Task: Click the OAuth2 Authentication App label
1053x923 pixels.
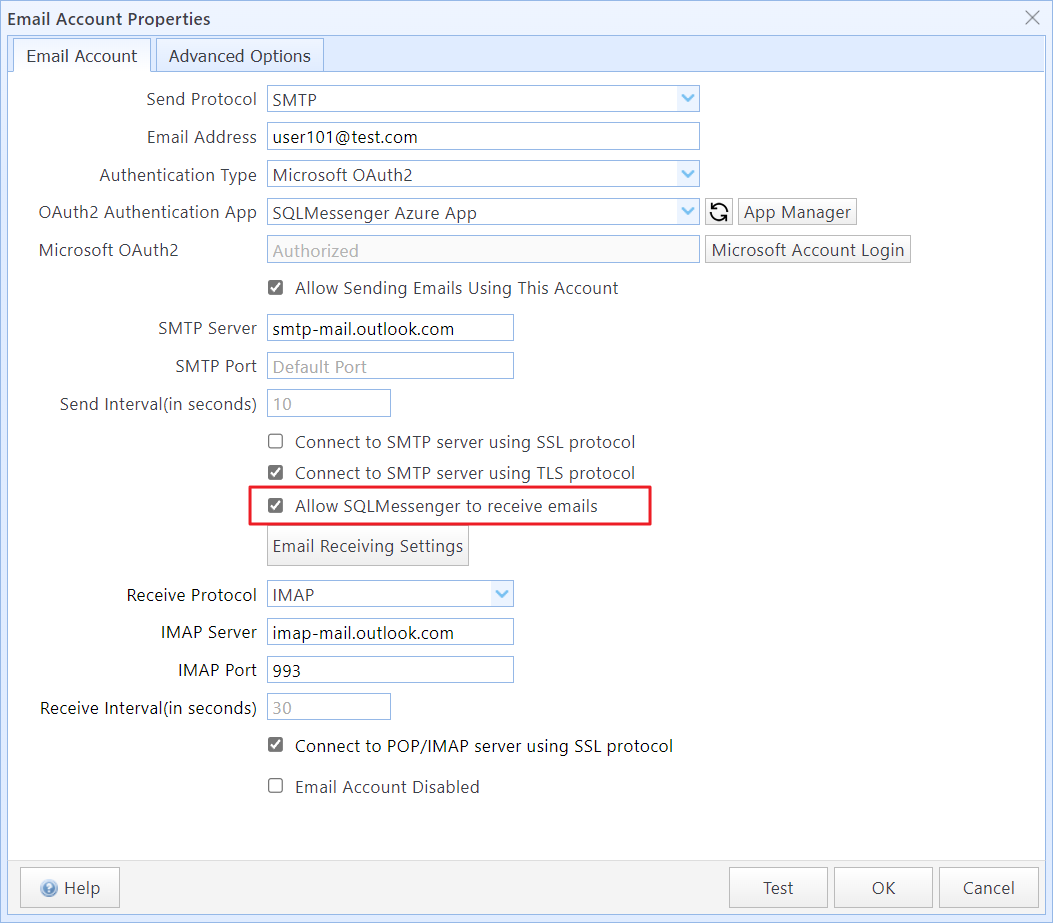Action: click(148, 212)
